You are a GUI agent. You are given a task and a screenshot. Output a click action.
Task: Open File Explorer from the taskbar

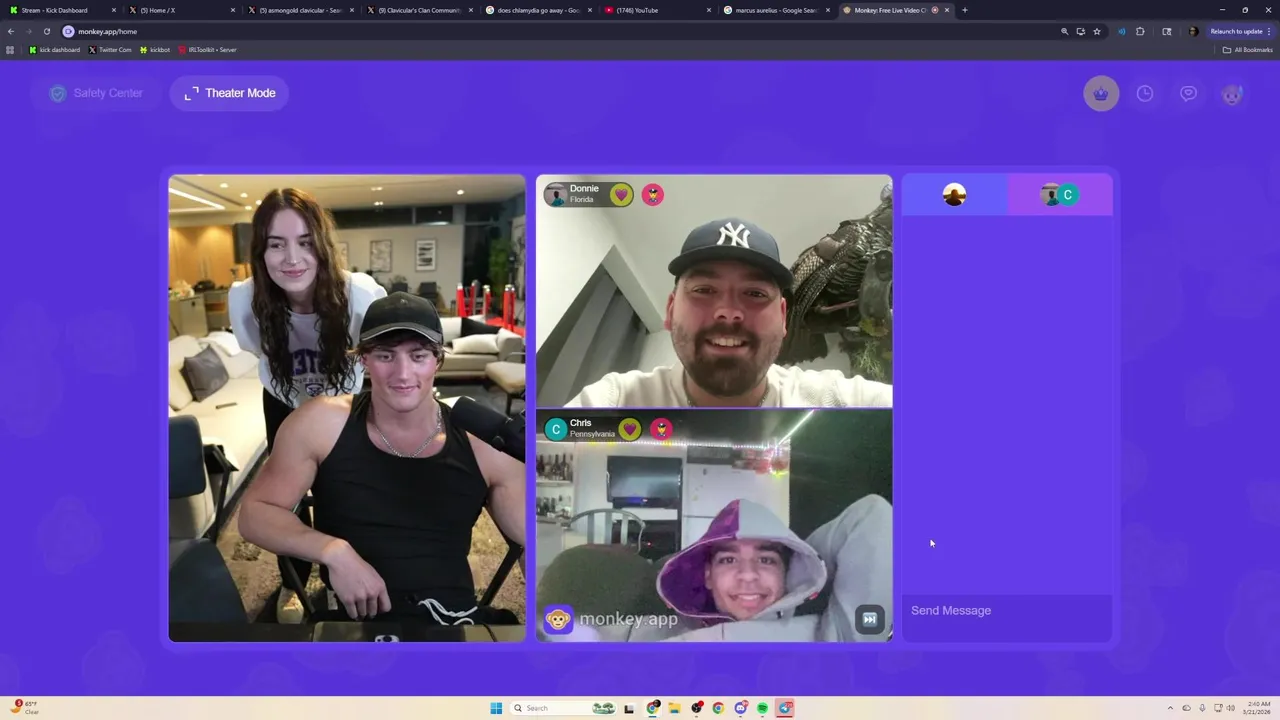point(675,708)
